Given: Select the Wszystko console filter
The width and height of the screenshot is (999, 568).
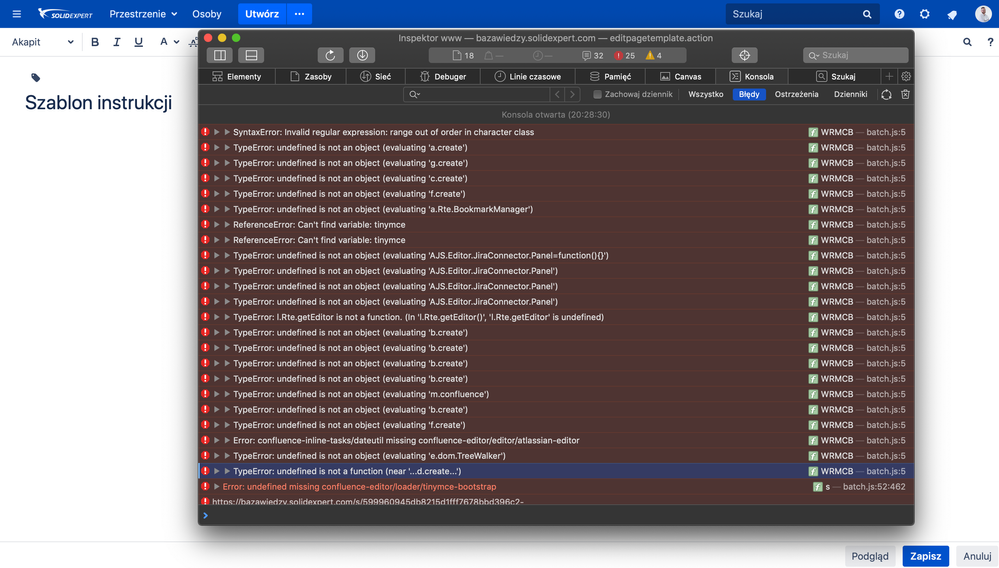Looking at the screenshot, I should click(705, 94).
